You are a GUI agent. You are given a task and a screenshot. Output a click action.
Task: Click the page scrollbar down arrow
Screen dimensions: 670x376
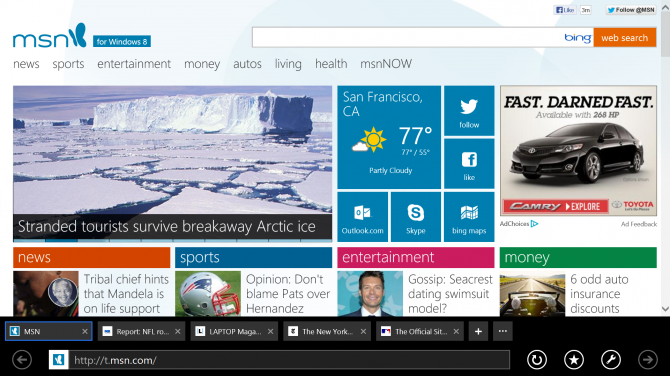coord(665,308)
